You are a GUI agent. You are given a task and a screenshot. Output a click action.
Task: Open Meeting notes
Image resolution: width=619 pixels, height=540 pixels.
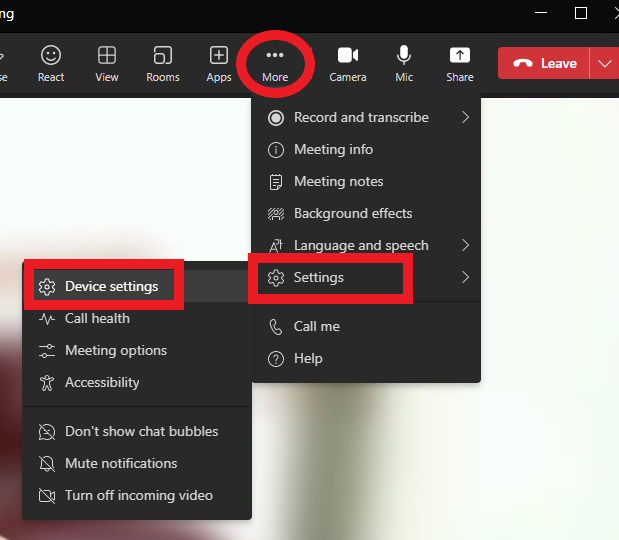click(366, 182)
